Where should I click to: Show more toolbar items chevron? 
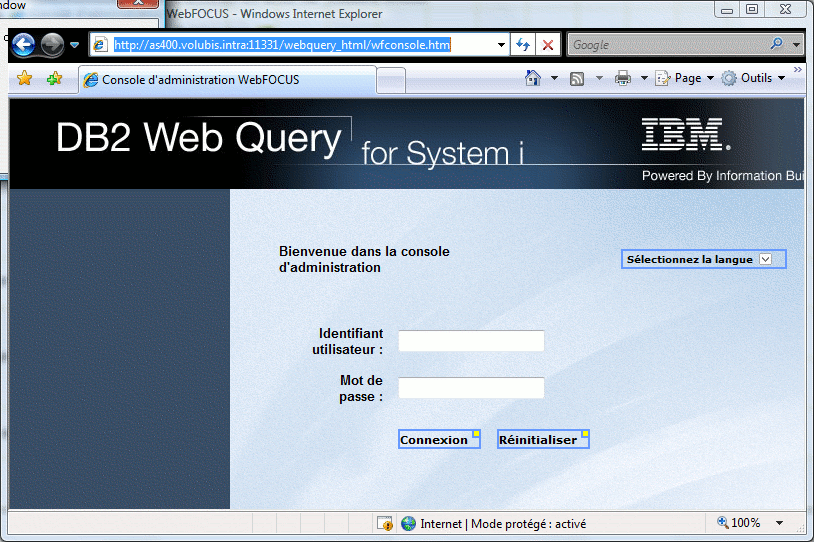pos(798,70)
